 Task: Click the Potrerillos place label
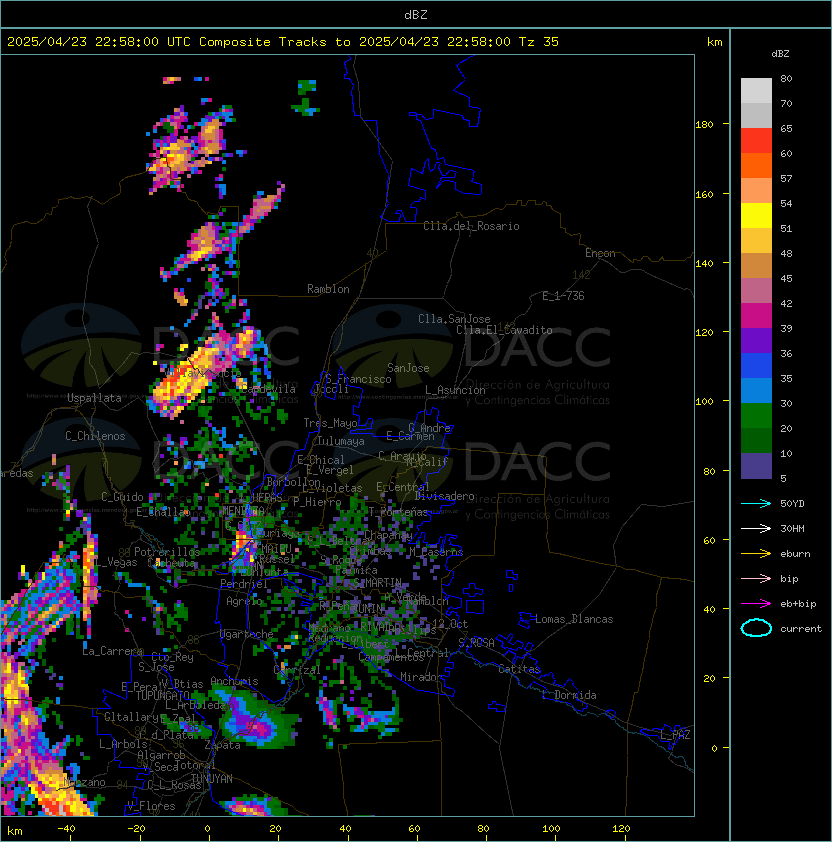coord(167,551)
